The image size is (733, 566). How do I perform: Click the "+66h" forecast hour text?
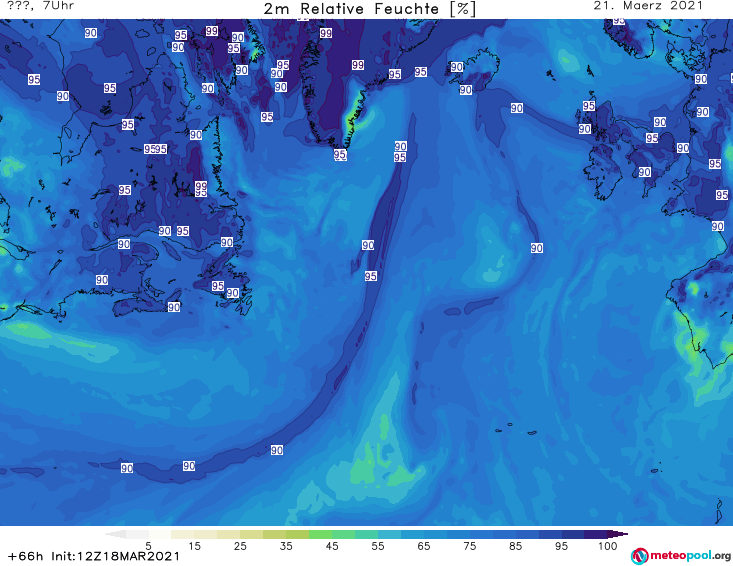tap(26, 556)
